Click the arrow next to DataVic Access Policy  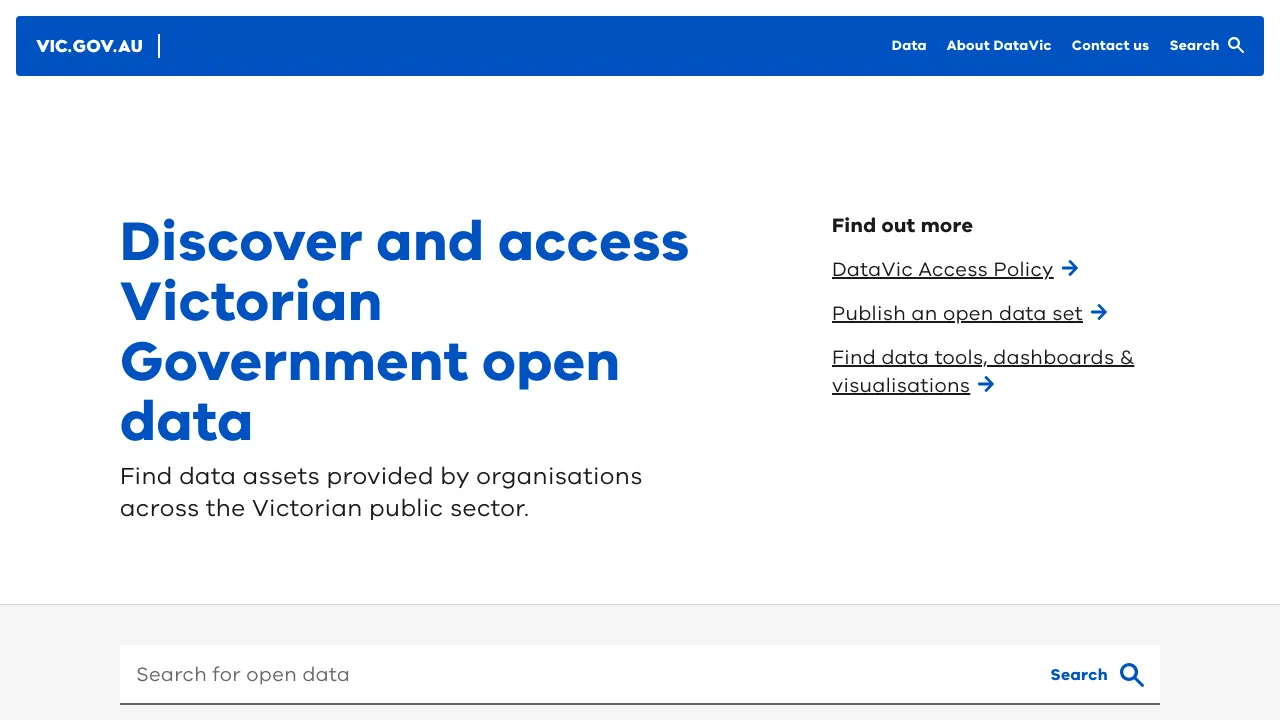[x=1070, y=268]
